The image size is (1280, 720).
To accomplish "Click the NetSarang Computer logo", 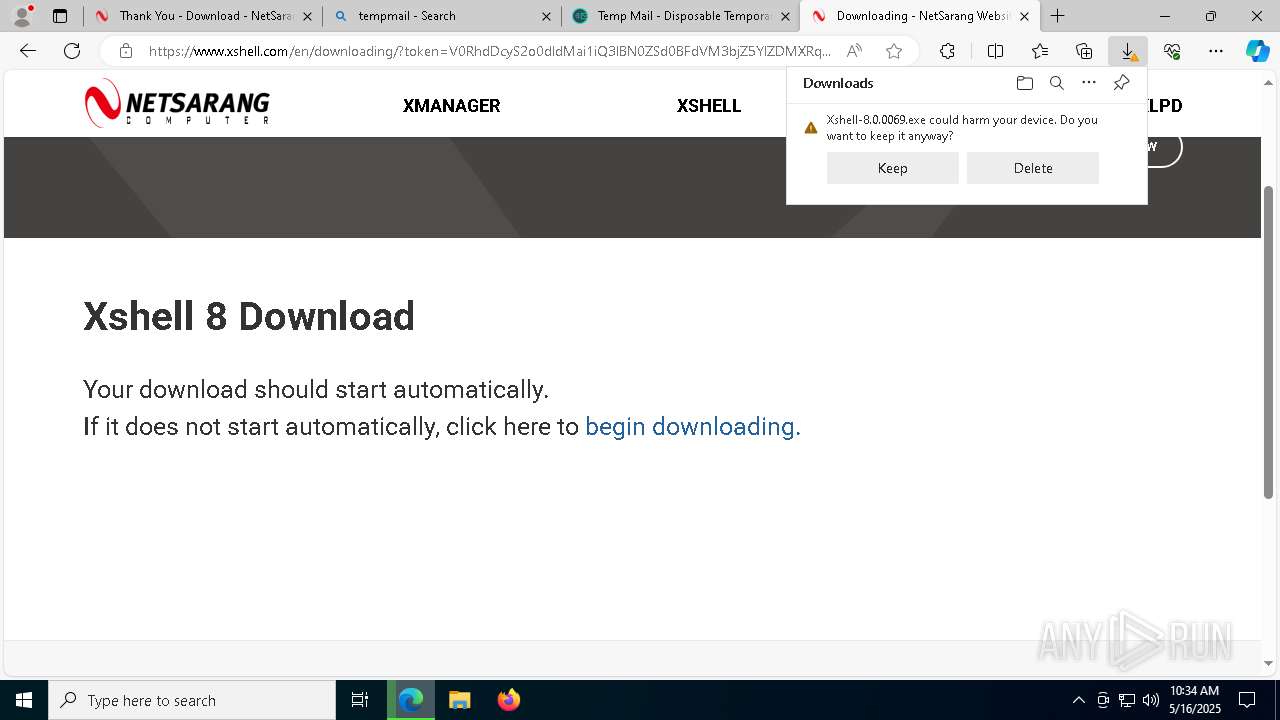I will click(x=177, y=104).
